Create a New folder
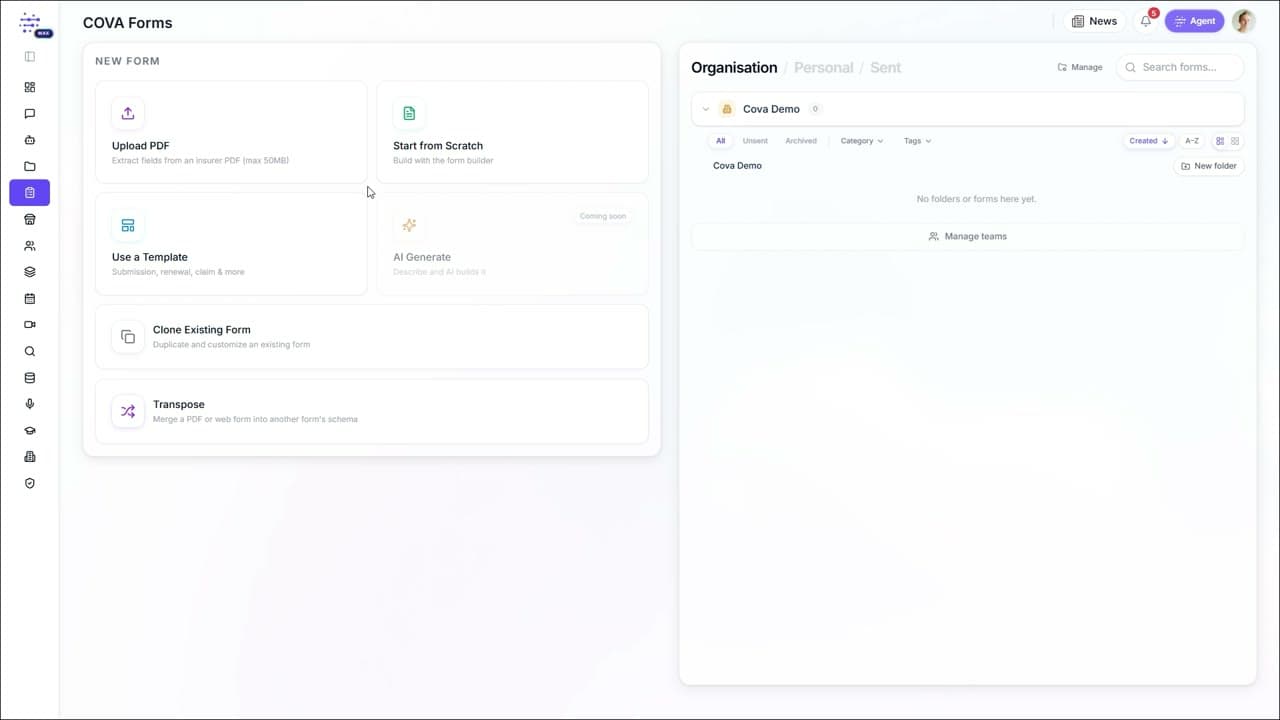The image size is (1280, 720). pyautogui.click(x=1209, y=166)
